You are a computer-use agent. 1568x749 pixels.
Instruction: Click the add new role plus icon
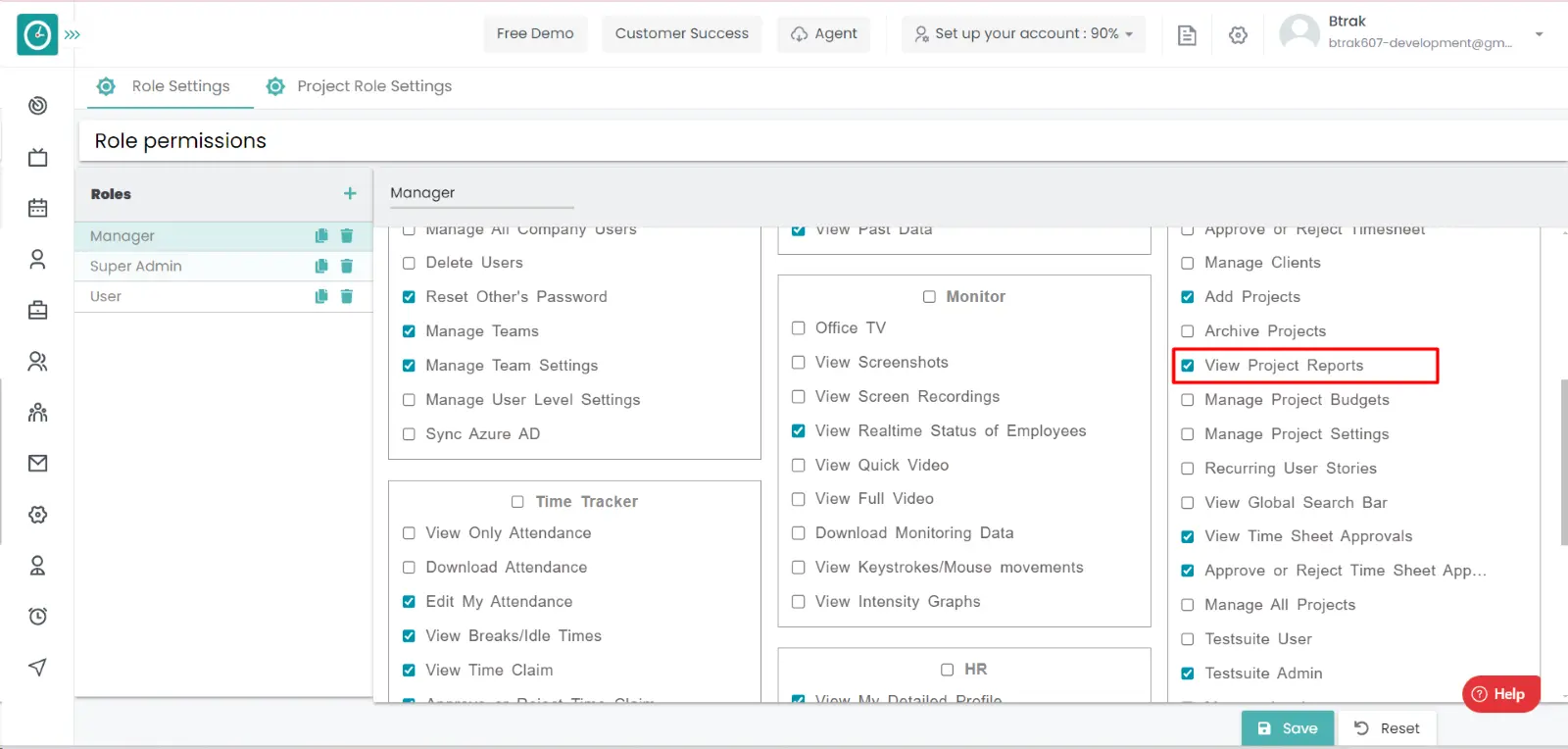(350, 193)
